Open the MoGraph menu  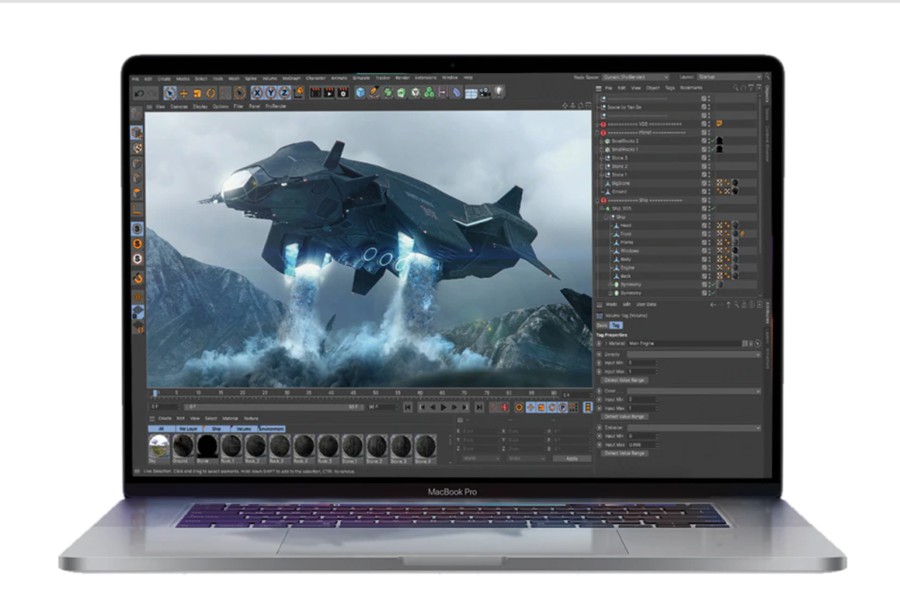coord(291,79)
